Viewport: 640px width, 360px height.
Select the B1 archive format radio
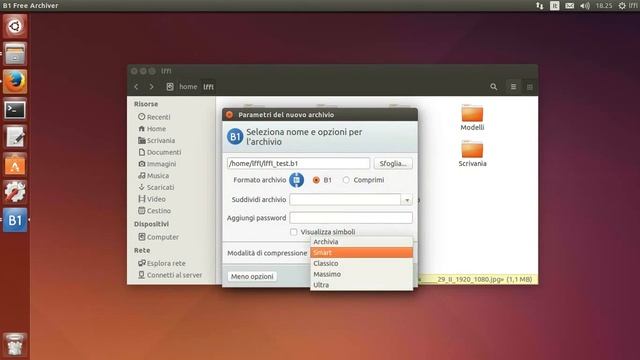pyautogui.click(x=316, y=180)
